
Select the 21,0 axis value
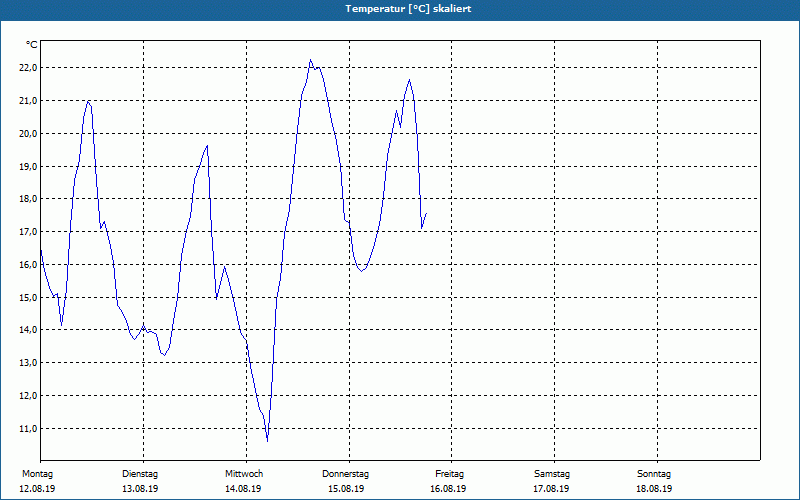tap(28, 101)
